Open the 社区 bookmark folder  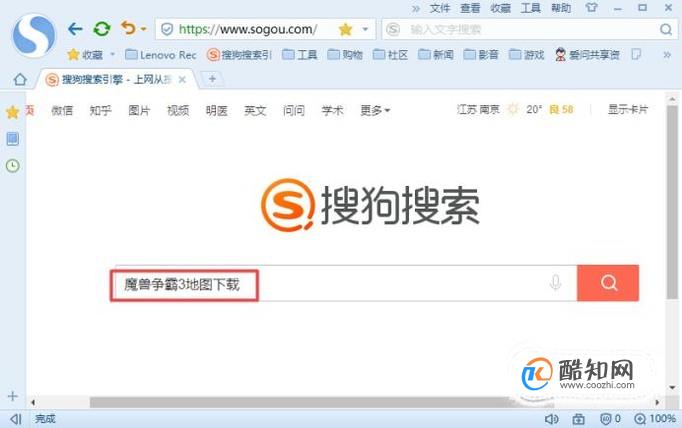[391, 55]
